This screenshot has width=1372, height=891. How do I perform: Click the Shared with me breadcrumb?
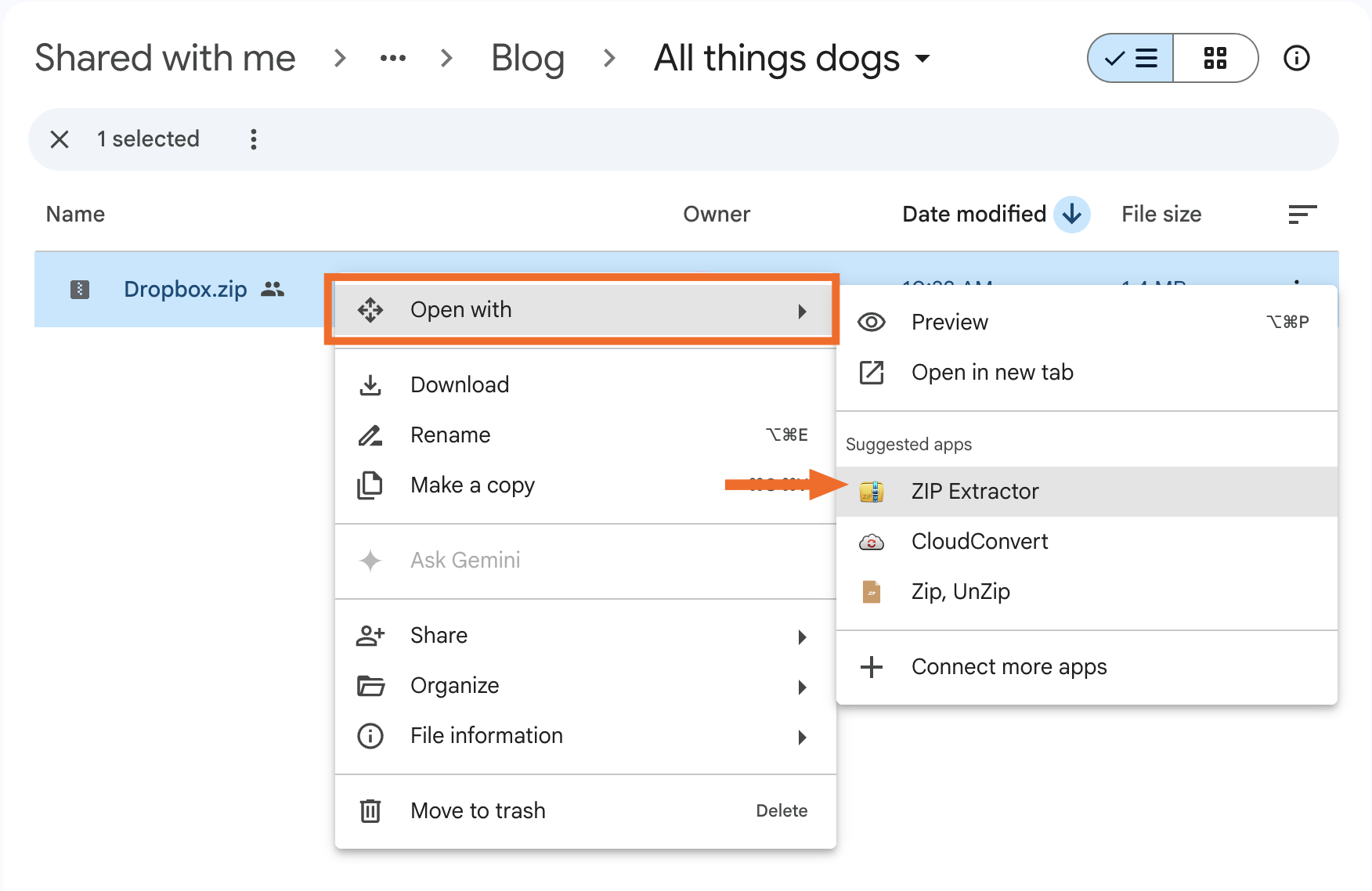tap(165, 58)
